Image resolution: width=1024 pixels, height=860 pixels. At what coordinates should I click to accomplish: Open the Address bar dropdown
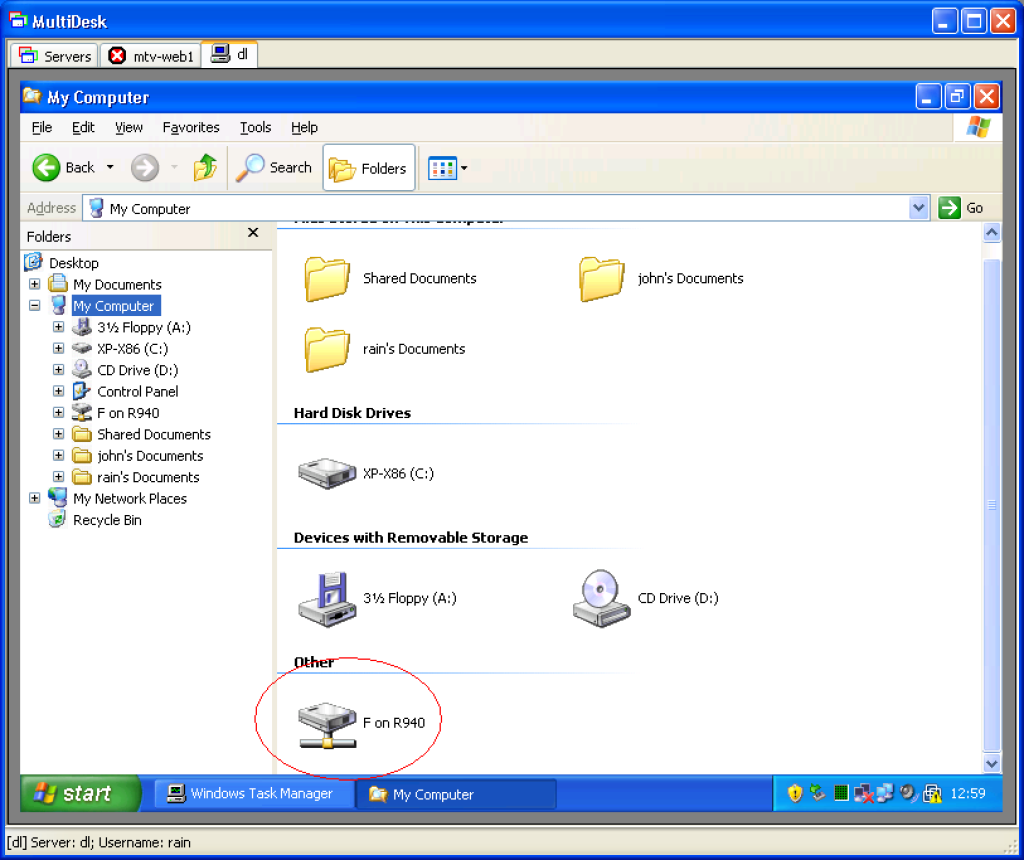pos(918,207)
